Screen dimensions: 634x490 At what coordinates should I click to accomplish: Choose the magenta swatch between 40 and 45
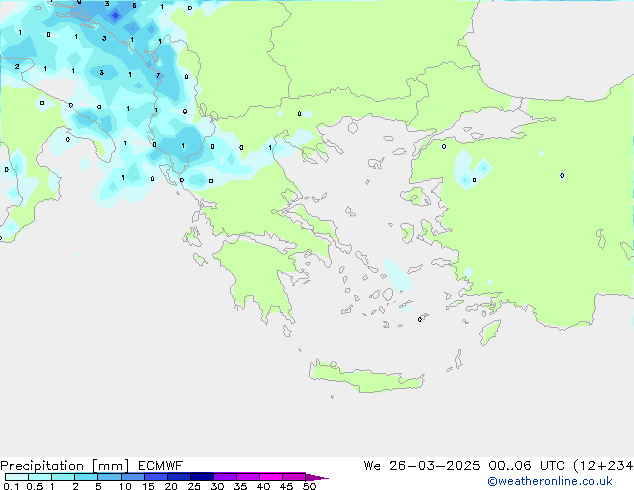[x=271, y=477]
